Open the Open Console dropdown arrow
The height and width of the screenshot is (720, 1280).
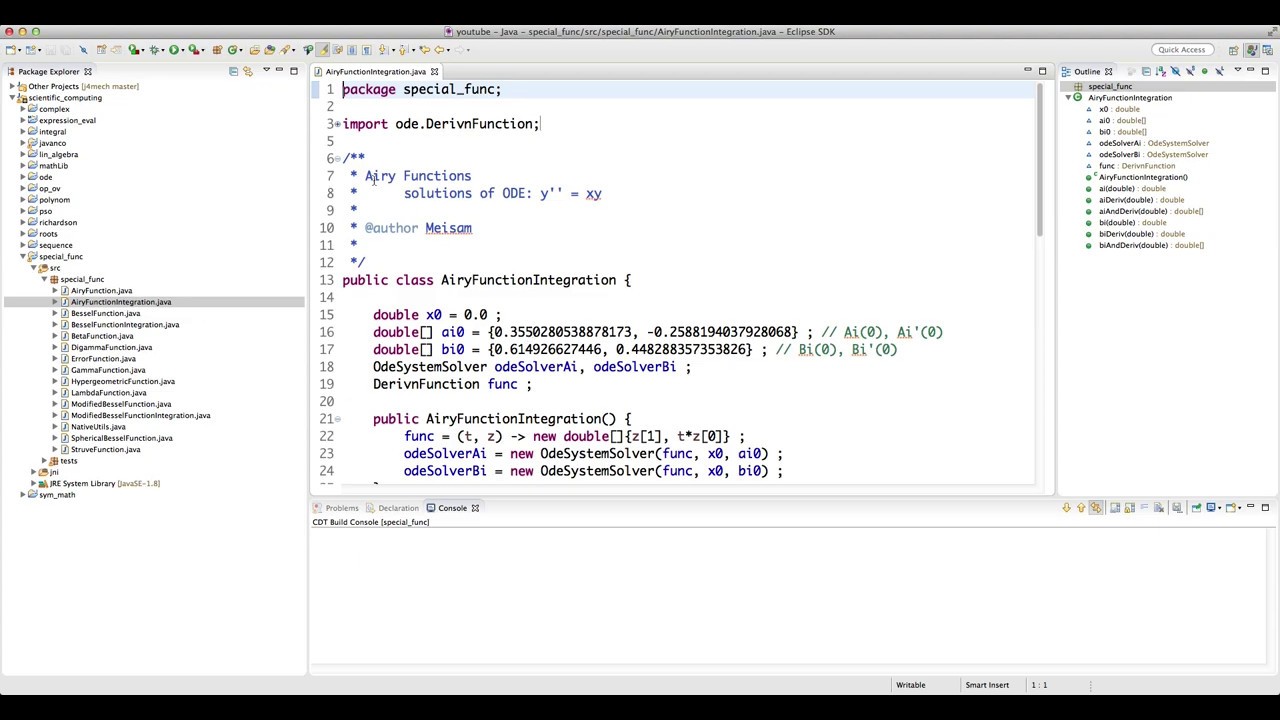[x=1240, y=508]
